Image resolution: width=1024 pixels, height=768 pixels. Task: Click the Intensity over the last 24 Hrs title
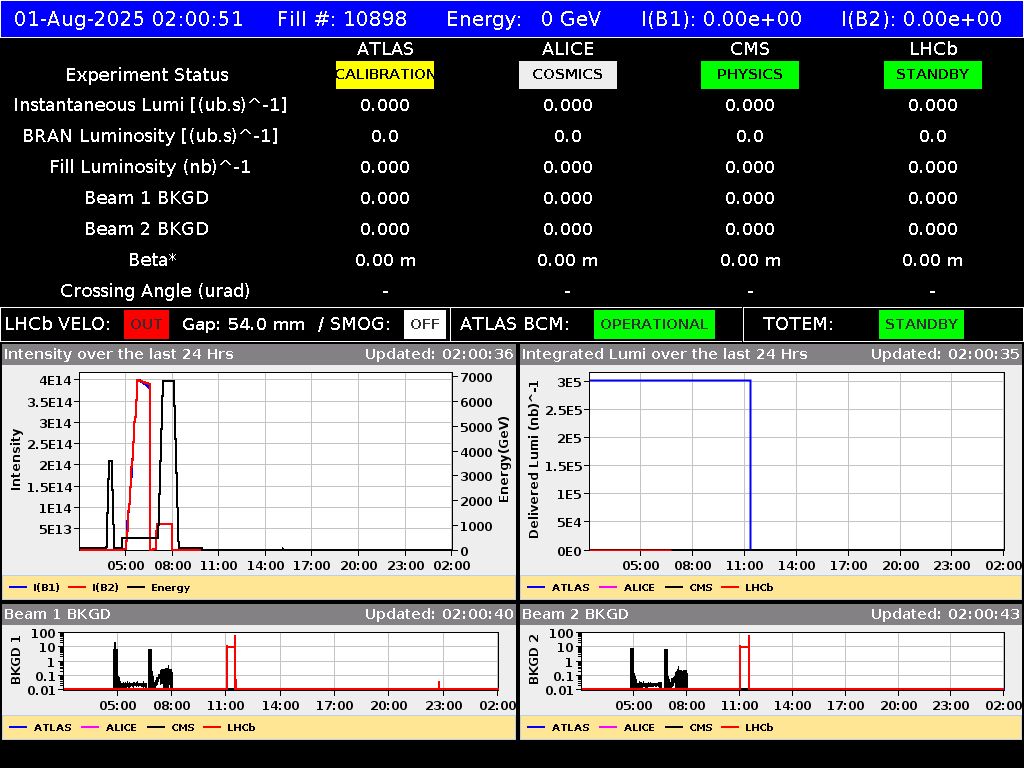(x=119, y=354)
